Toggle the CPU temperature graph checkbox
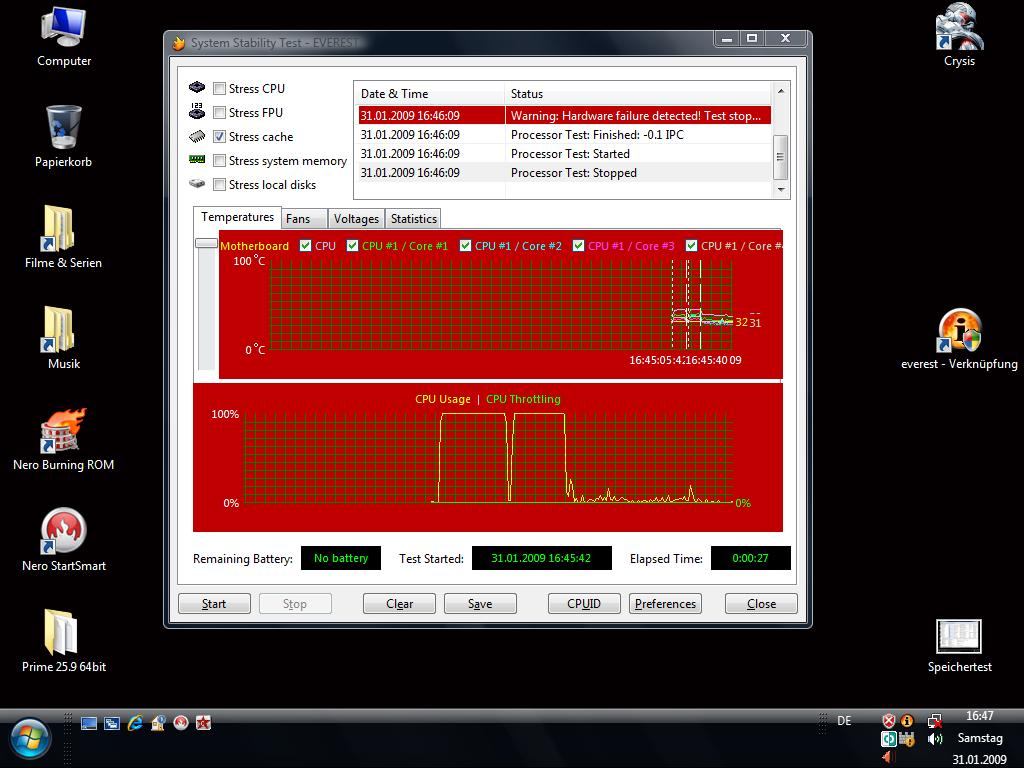 (305, 246)
